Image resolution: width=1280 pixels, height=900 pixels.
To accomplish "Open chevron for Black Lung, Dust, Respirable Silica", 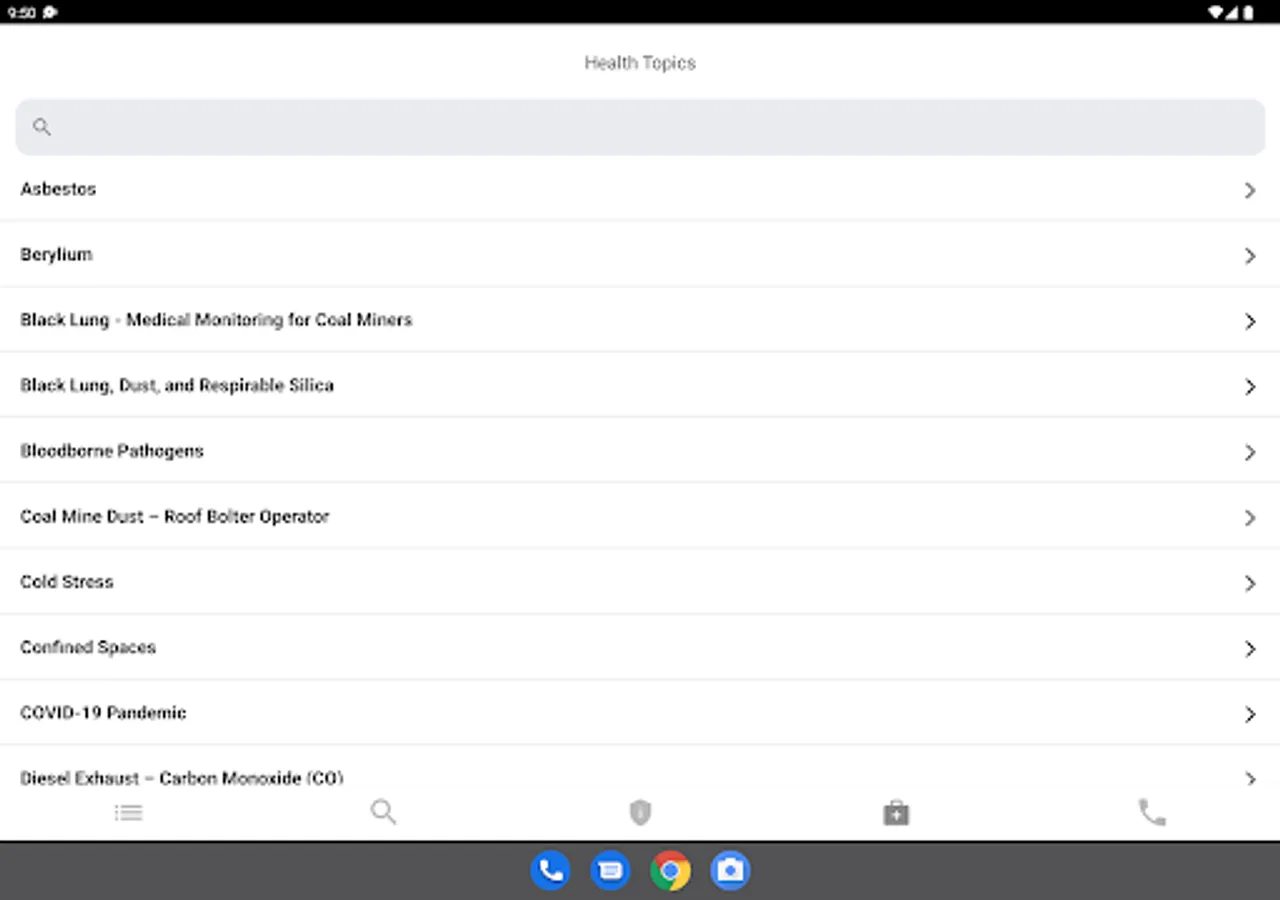I will [1250, 387].
